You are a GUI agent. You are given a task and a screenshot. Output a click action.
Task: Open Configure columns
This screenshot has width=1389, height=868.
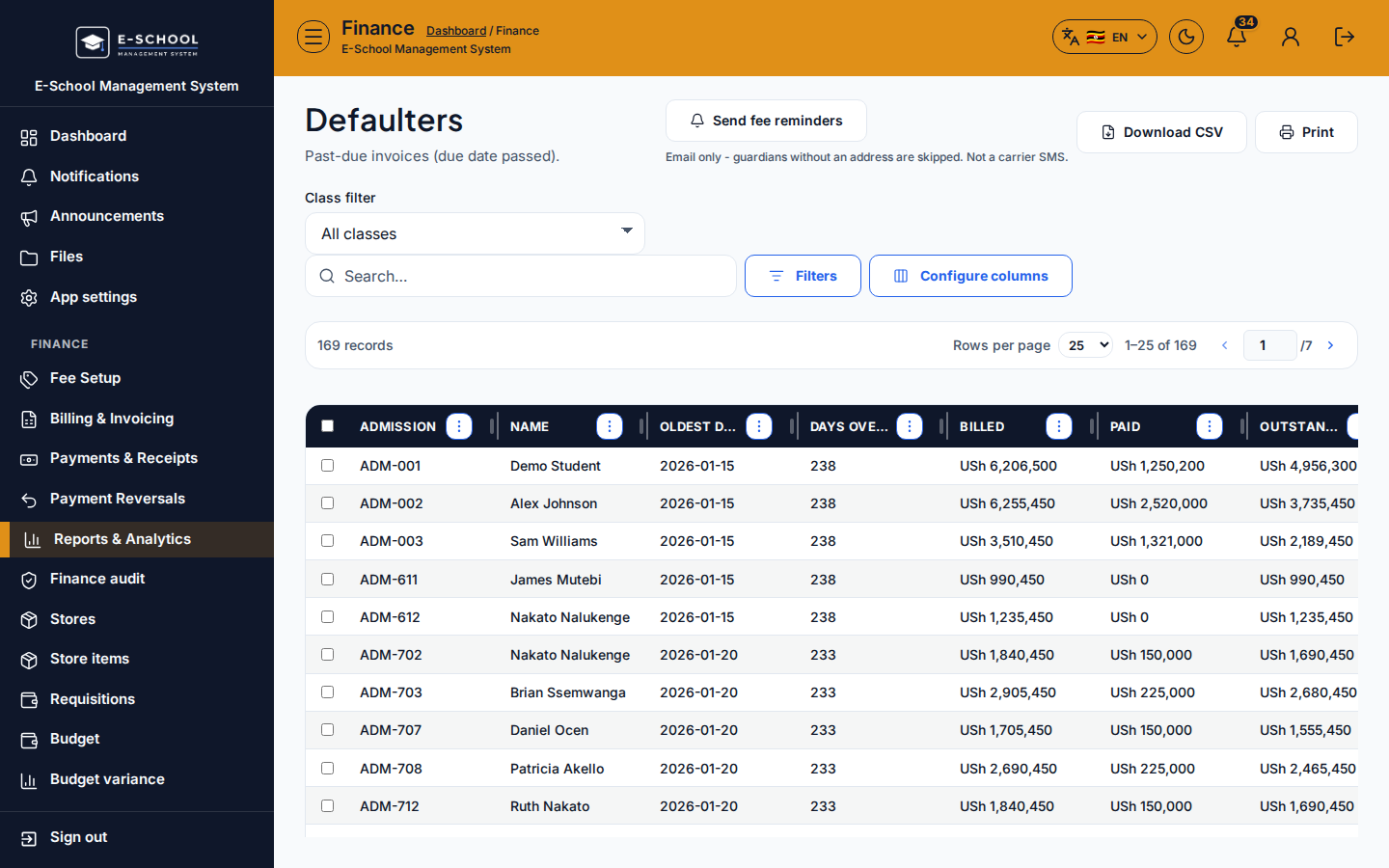(970, 276)
